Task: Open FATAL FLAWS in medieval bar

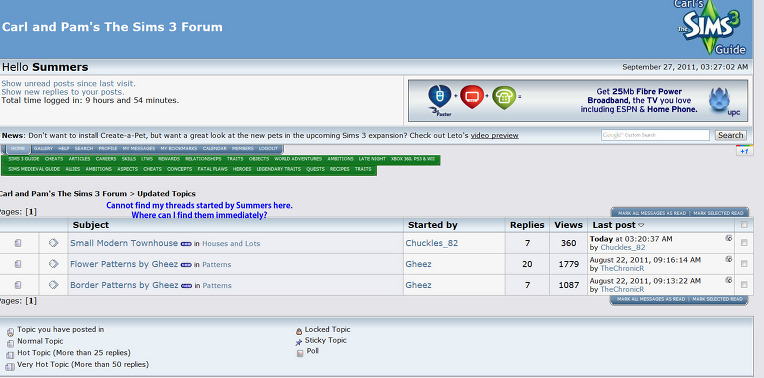Action: coord(211,169)
